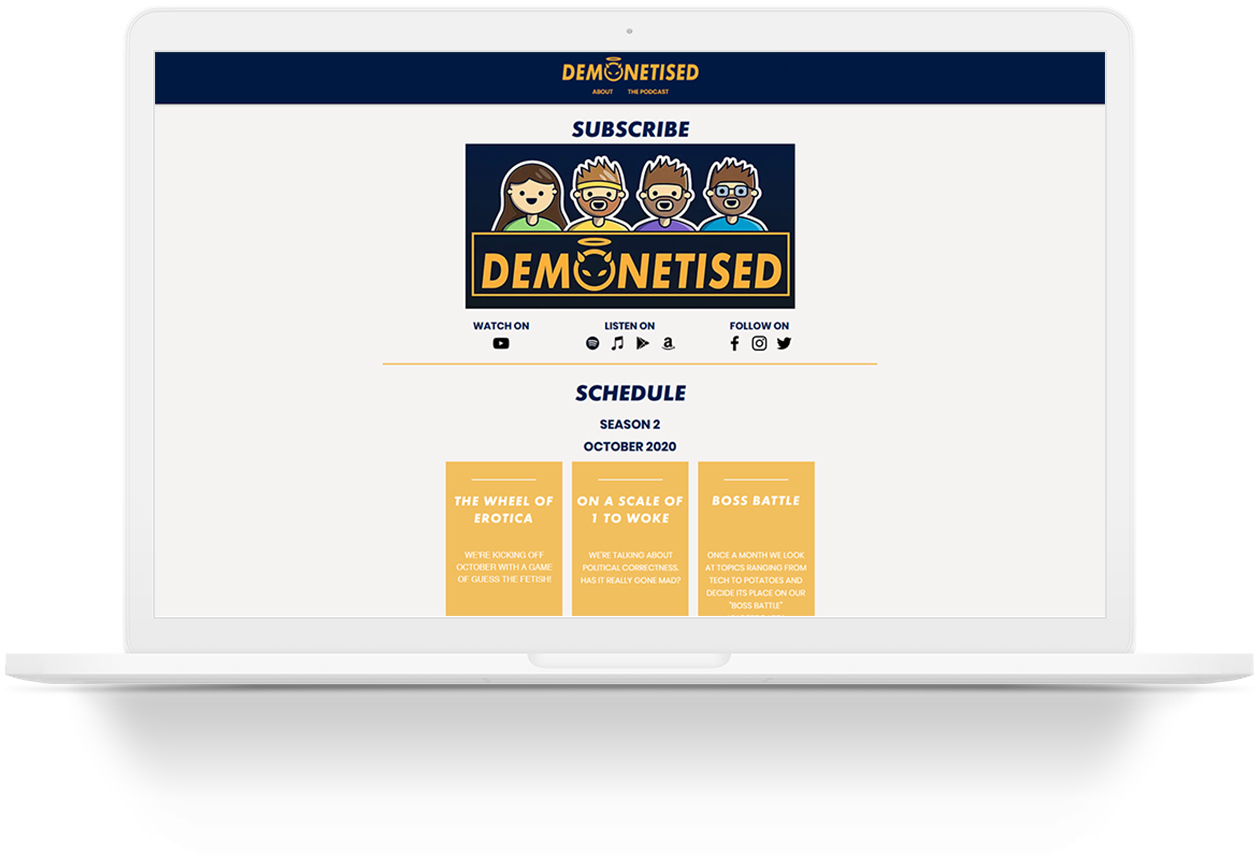This screenshot has height=867, width=1260.
Task: Select the Spotify icon under Listen On
Action: point(592,342)
